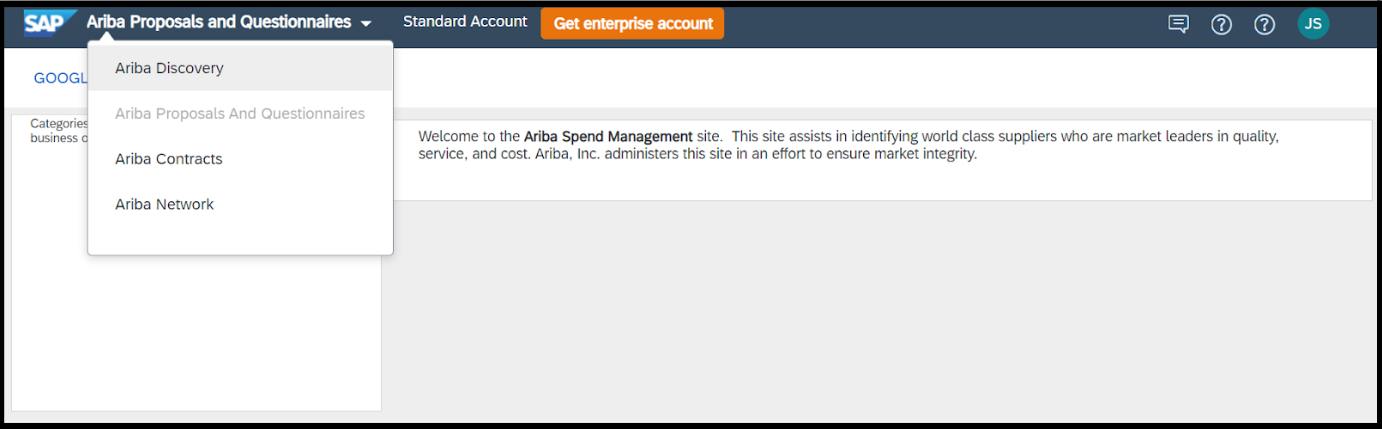Click the Welcome message paragraph
This screenshot has height=429, width=1382.
click(848, 145)
